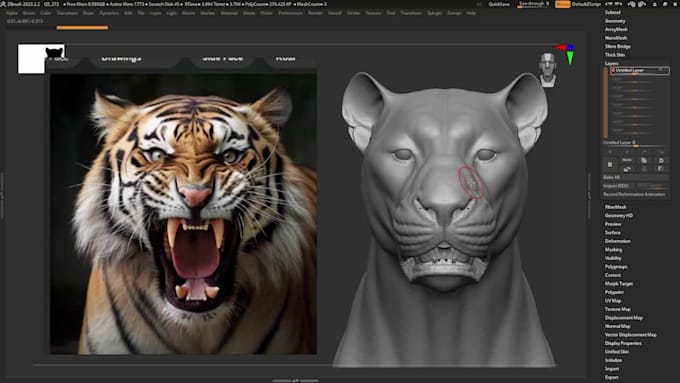Expand the Masking sub-palette

tap(613, 250)
